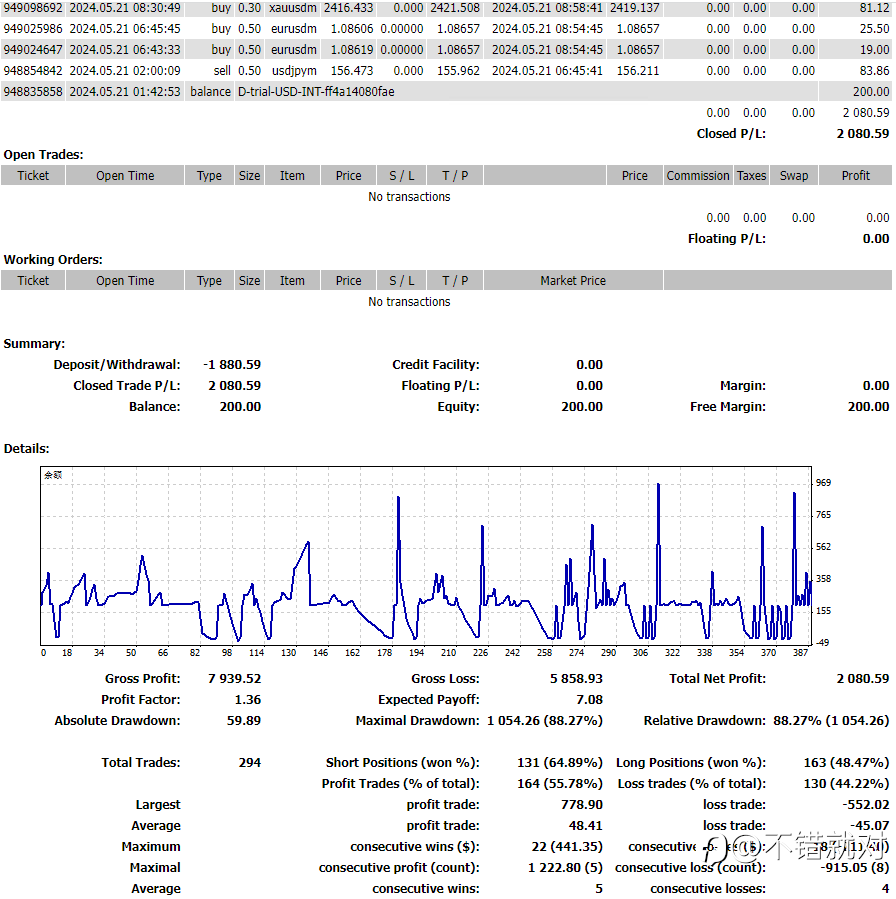The image size is (896, 899).
Task: Select balance ticket 948835858
Action: tap(33, 92)
